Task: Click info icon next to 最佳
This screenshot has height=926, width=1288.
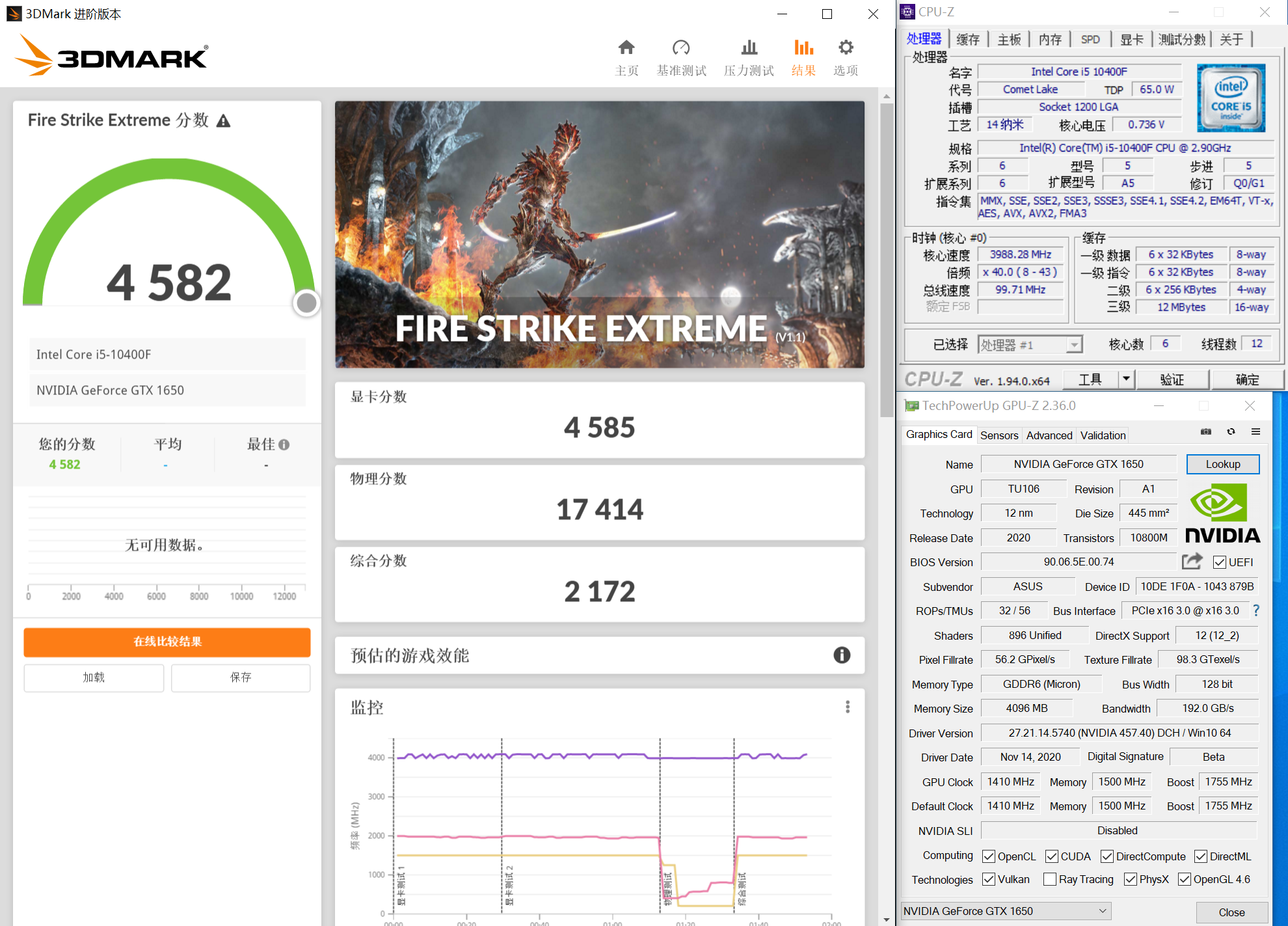Action: (x=284, y=444)
